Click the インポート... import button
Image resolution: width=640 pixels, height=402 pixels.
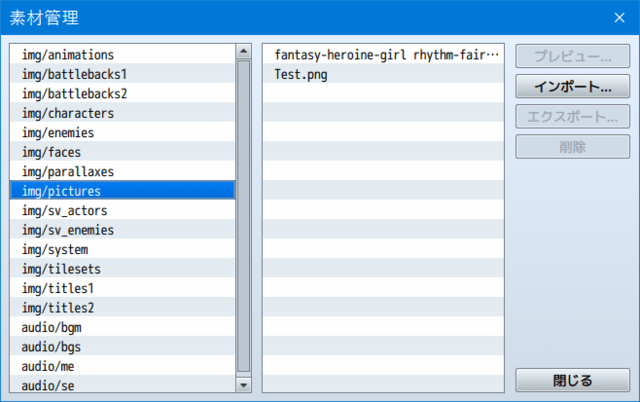pyautogui.click(x=572, y=86)
